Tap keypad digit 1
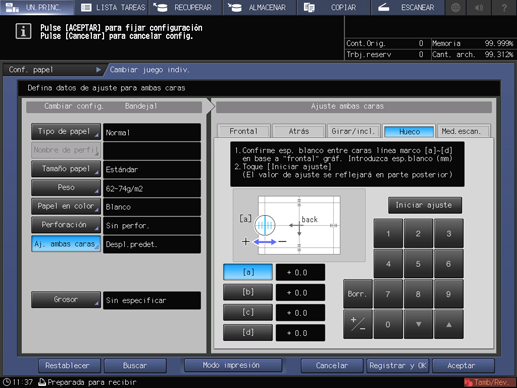517x388 pixels. click(x=388, y=233)
